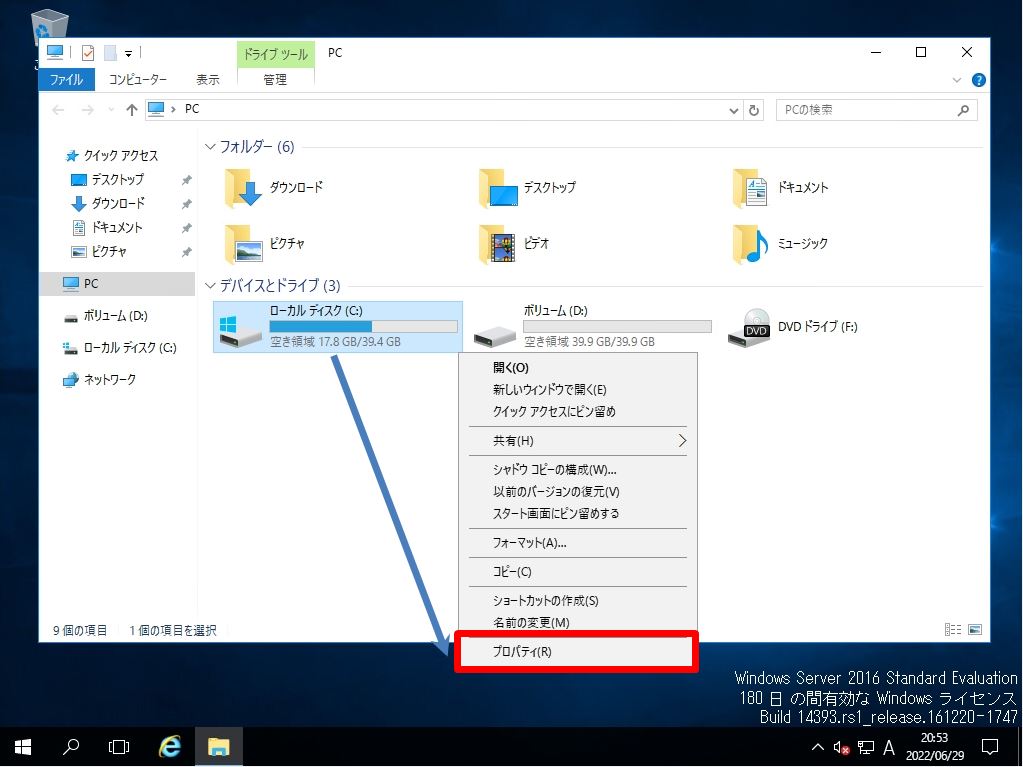Choose 開く(O) in the context menu
Image resolution: width=1023 pixels, height=767 pixels.
pyautogui.click(x=578, y=368)
